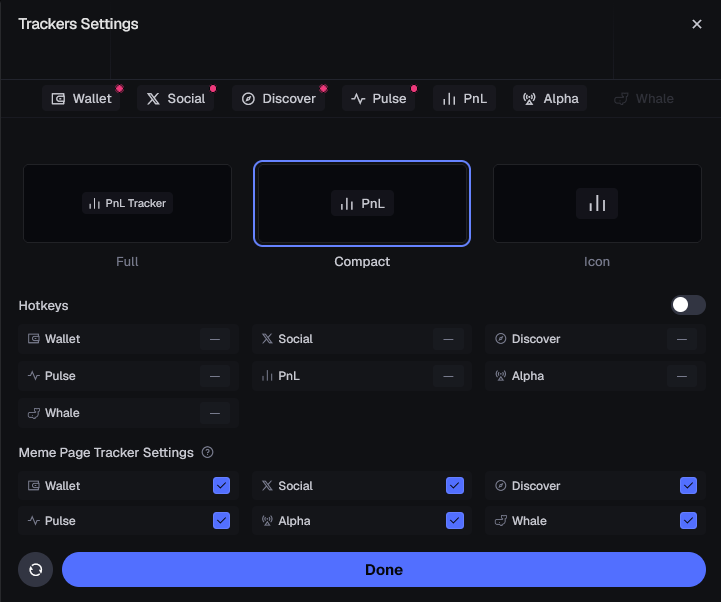Viewport: 721px width, 602px height.
Task: Switch to the Social tracker tab
Action: [x=176, y=98]
